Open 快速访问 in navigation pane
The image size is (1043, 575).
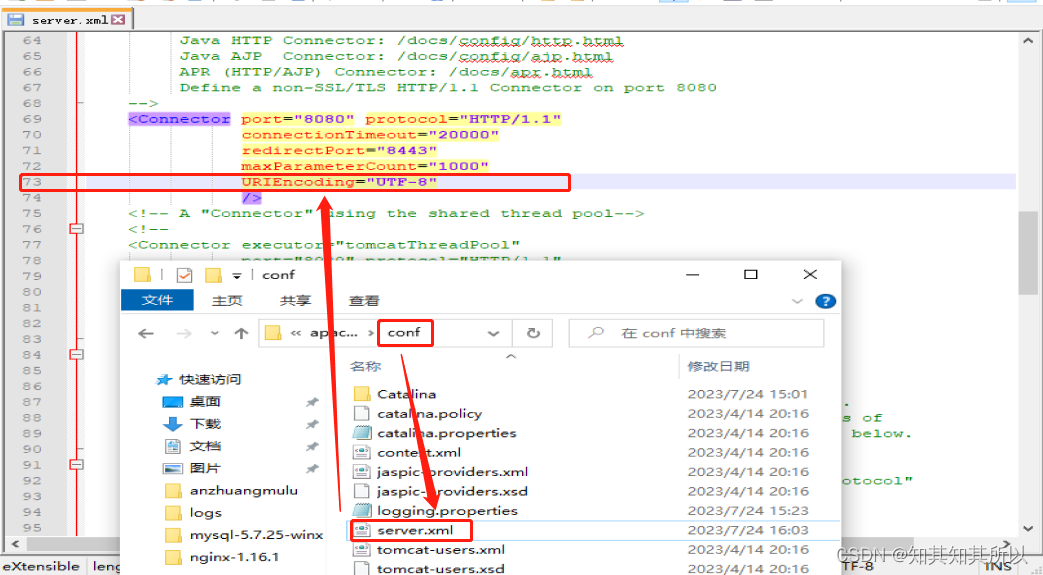tap(210, 379)
